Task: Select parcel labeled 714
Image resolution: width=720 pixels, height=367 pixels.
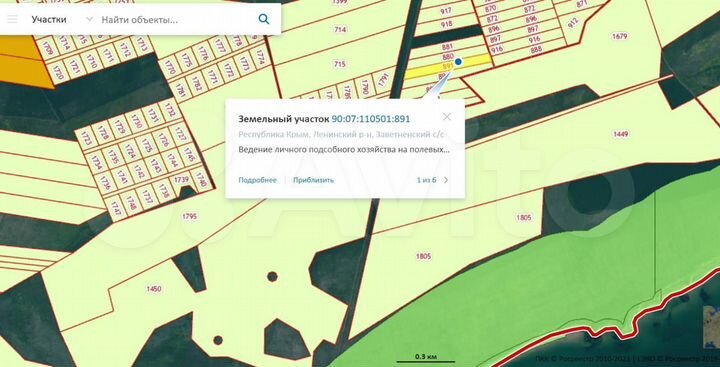Action: click(x=340, y=30)
